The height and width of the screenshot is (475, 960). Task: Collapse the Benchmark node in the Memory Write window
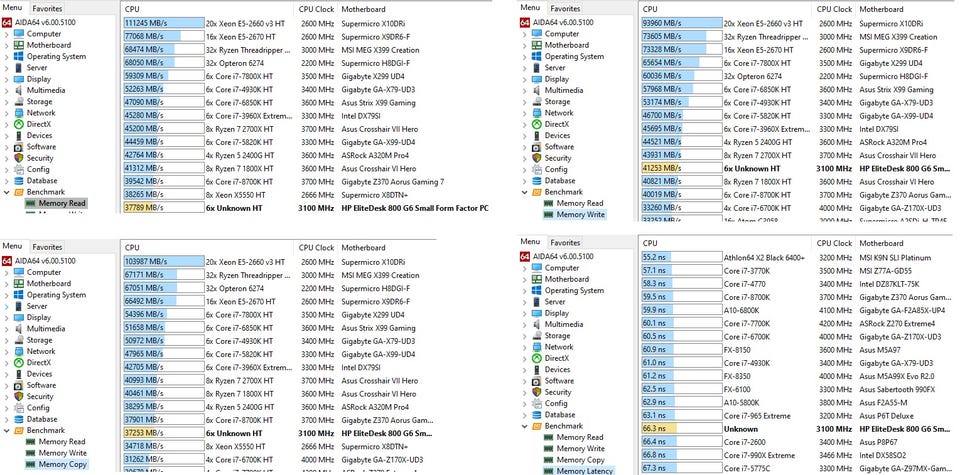tap(525, 192)
